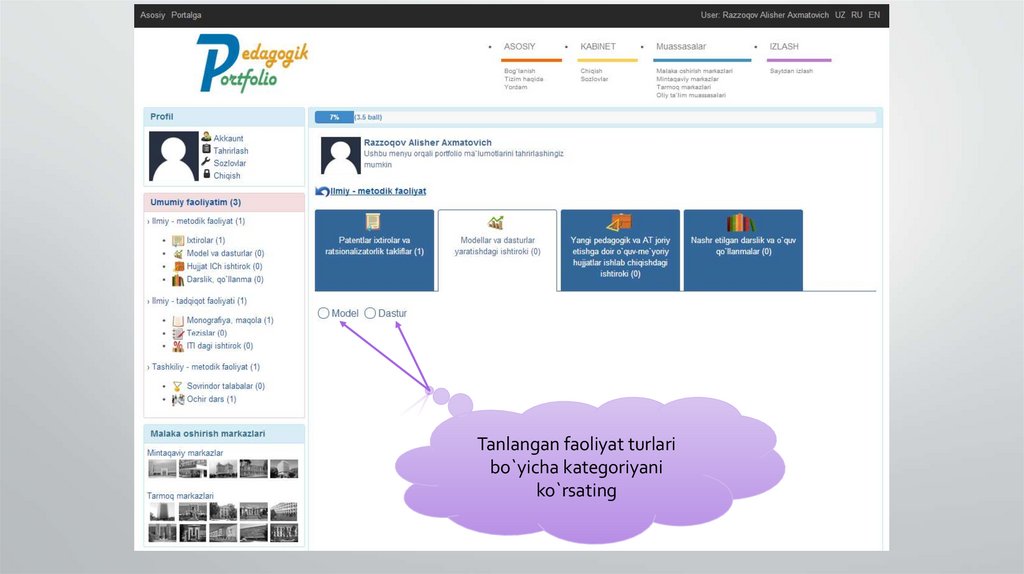The image size is (1024, 574).
Task: Open Tarmoq markazlari link under Muassasalar
Action: [x=684, y=87]
